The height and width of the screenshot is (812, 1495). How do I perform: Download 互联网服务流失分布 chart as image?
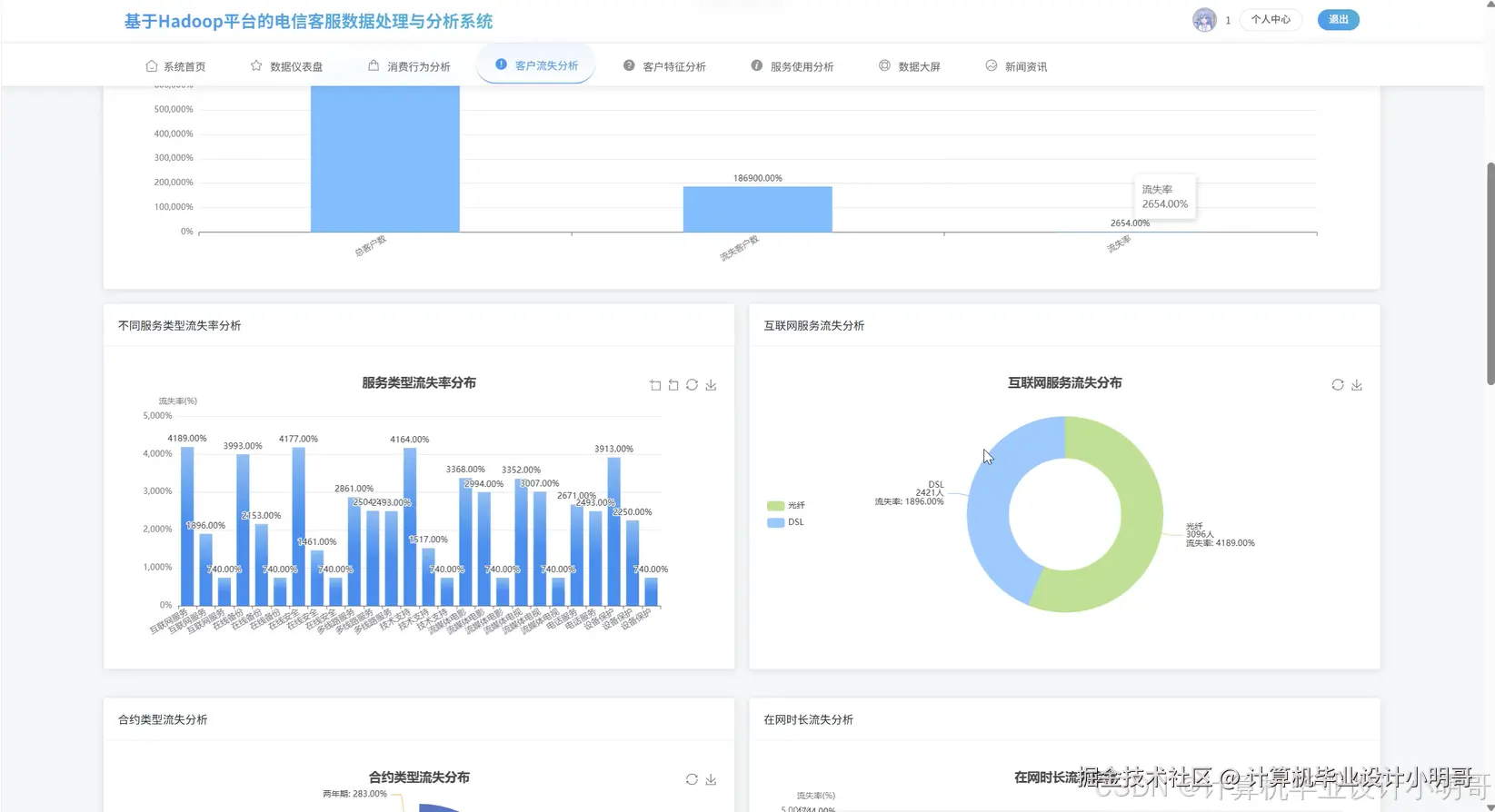coord(1357,385)
